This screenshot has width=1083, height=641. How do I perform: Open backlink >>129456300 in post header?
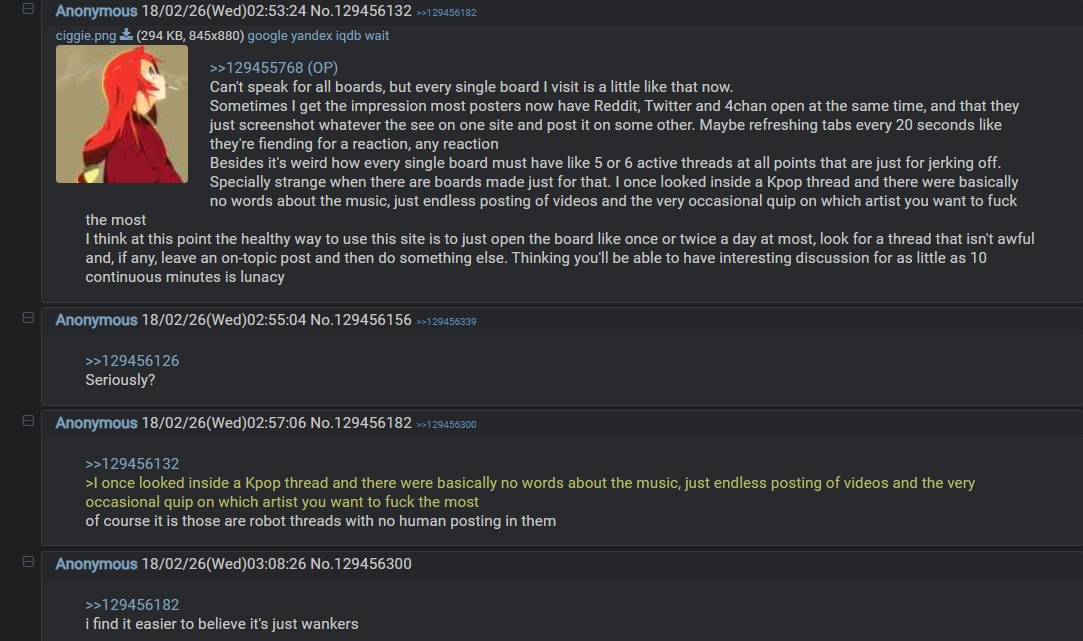pyautogui.click(x=446, y=424)
